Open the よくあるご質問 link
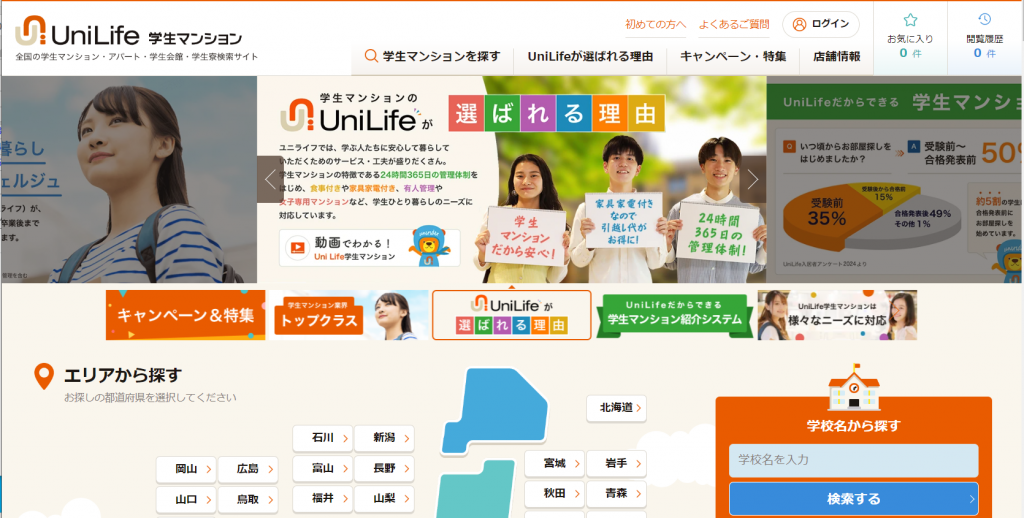This screenshot has width=1024, height=518. (734, 24)
